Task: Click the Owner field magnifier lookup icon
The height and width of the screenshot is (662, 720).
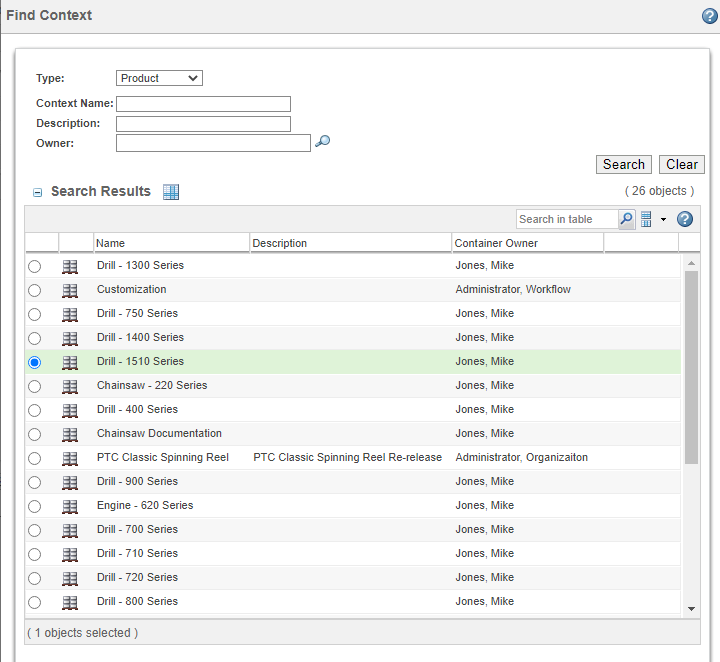Action: 322,142
